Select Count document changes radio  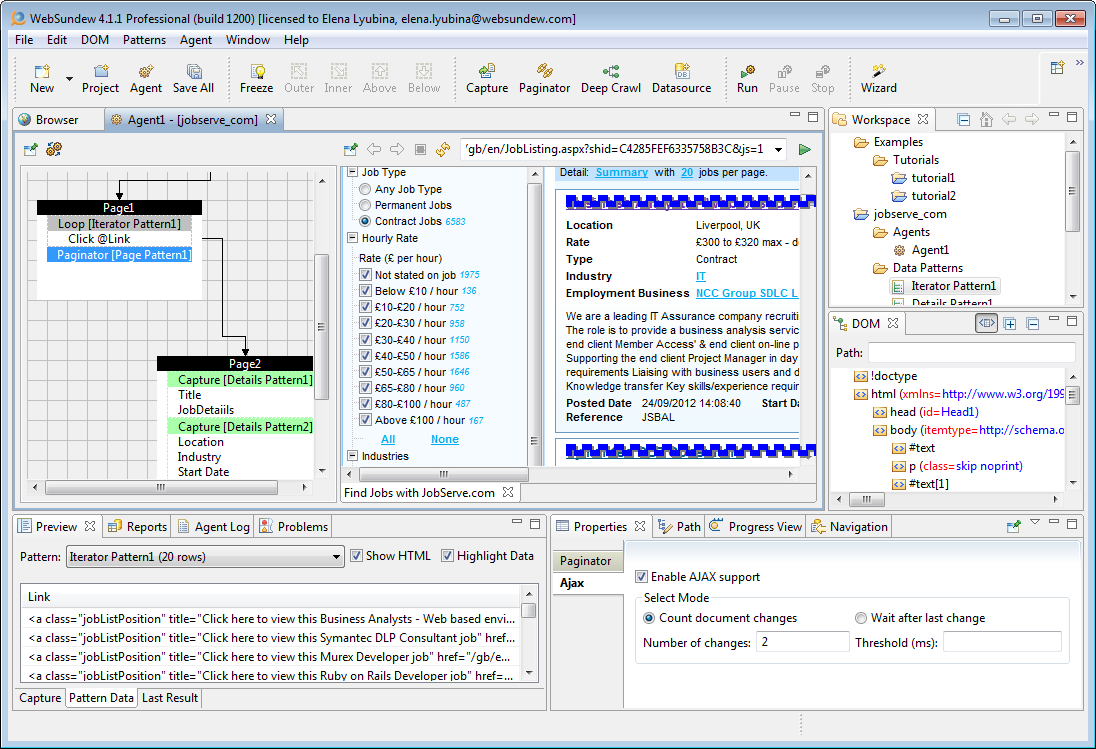tap(649, 618)
